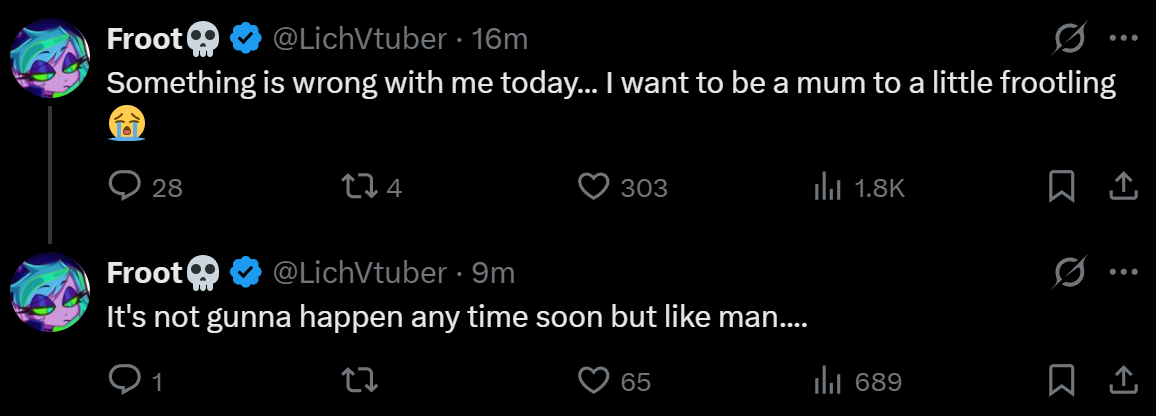Reply to the 'Something is wrong' tweet
The height and width of the screenshot is (416, 1156).
click(x=124, y=187)
